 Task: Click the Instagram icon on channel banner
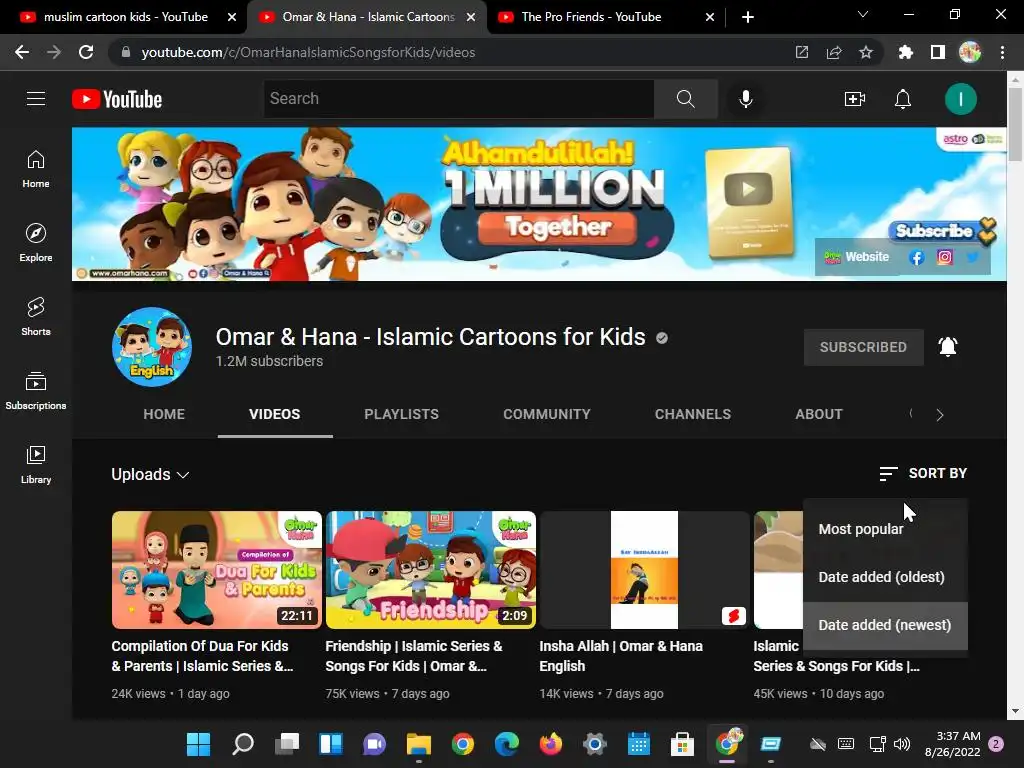tap(944, 257)
